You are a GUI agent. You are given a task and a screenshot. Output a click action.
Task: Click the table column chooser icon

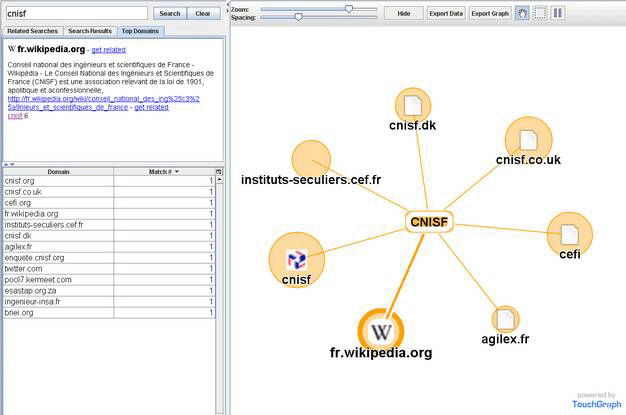(x=218, y=172)
